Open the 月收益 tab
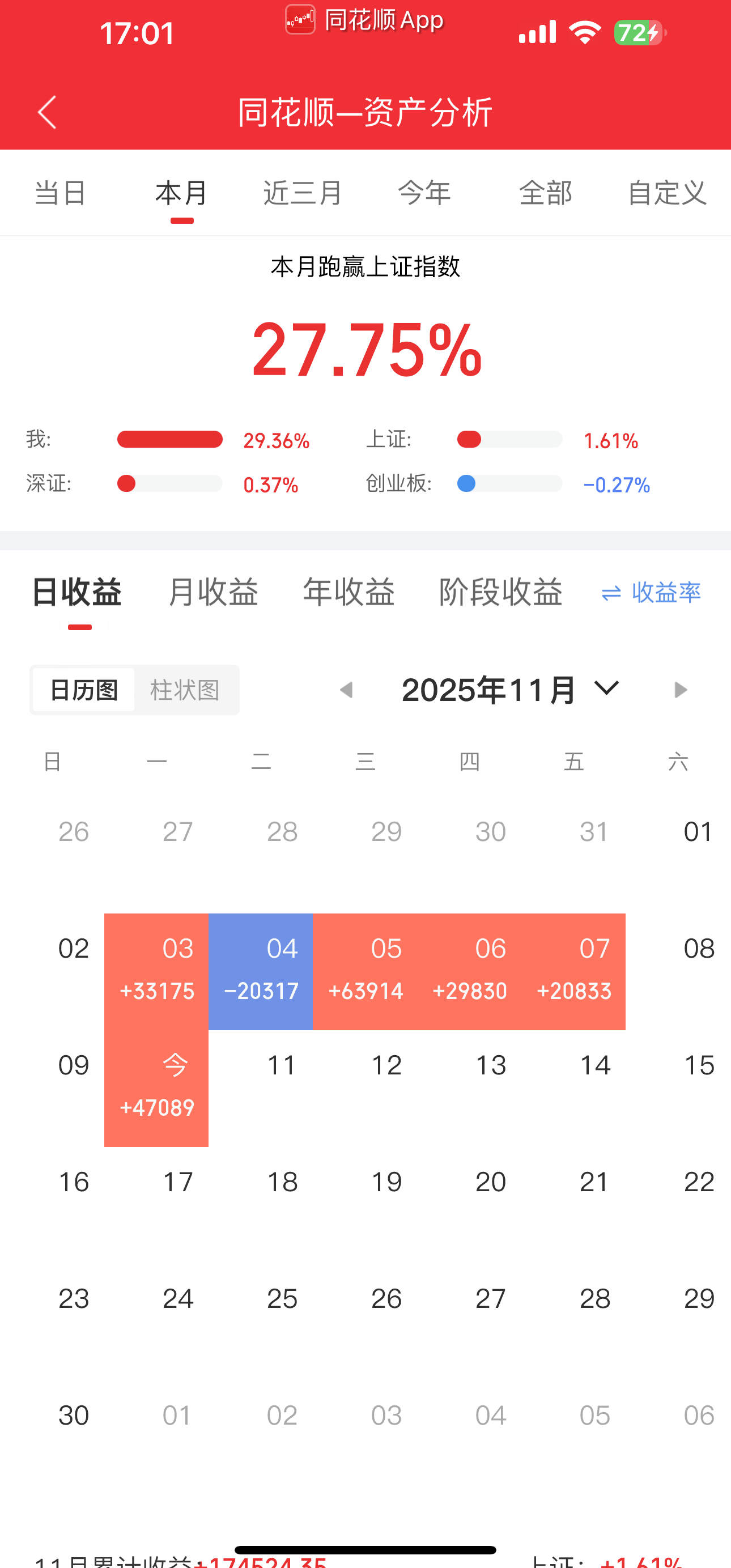This screenshot has height=1568, width=731. [213, 592]
